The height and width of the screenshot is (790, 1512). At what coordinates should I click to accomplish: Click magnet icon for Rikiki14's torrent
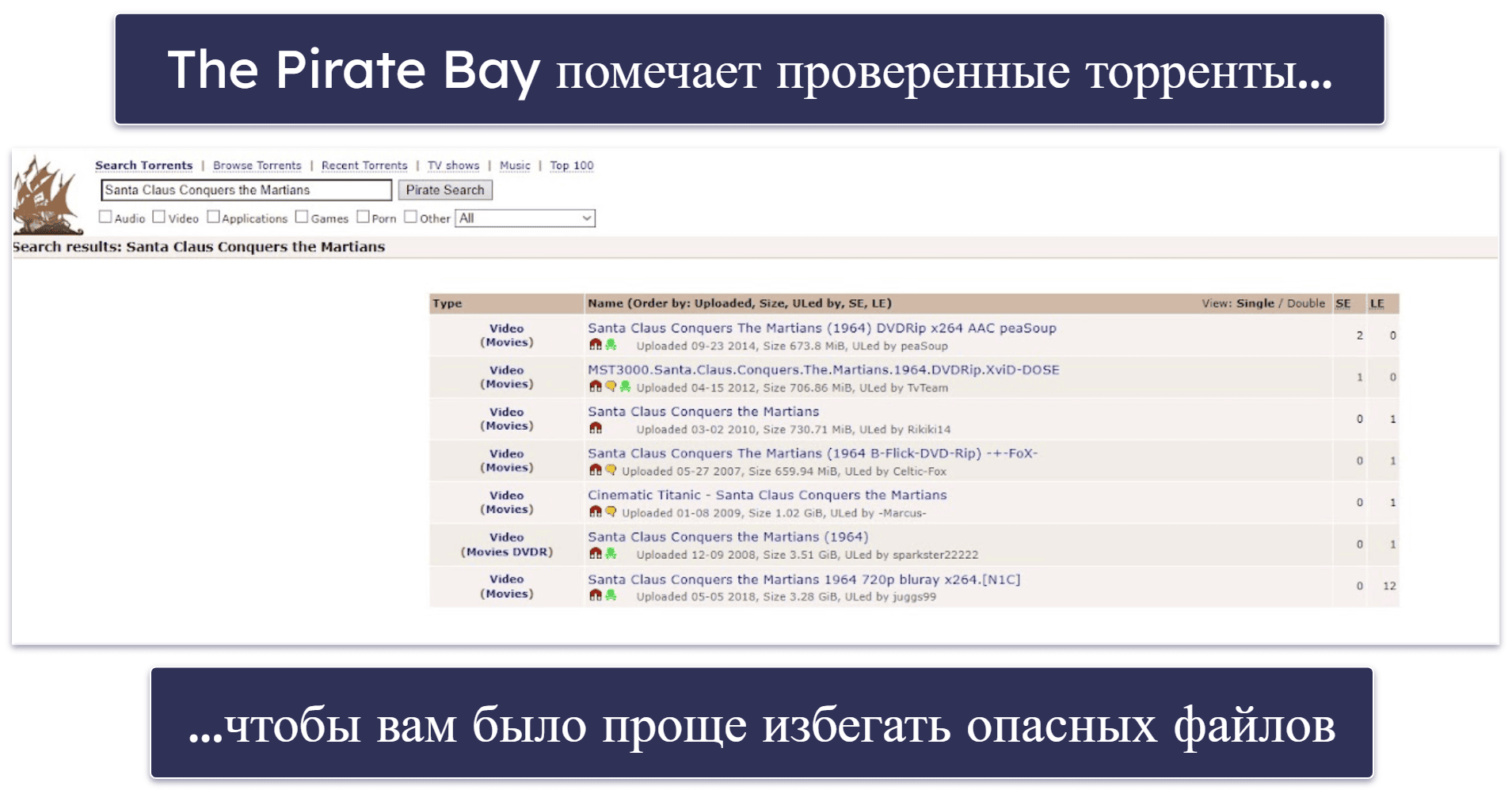click(596, 429)
